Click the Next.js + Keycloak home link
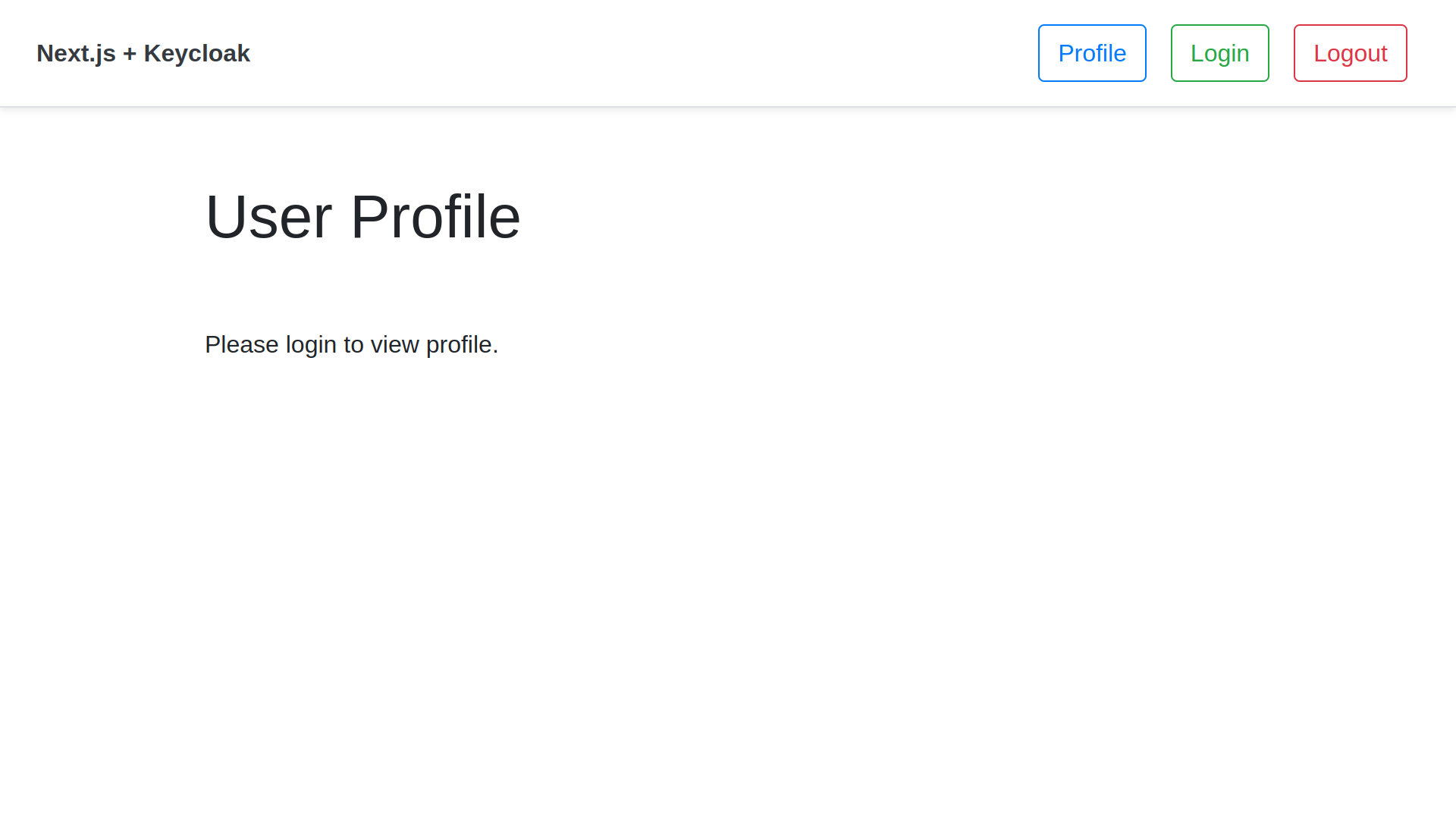 (144, 53)
